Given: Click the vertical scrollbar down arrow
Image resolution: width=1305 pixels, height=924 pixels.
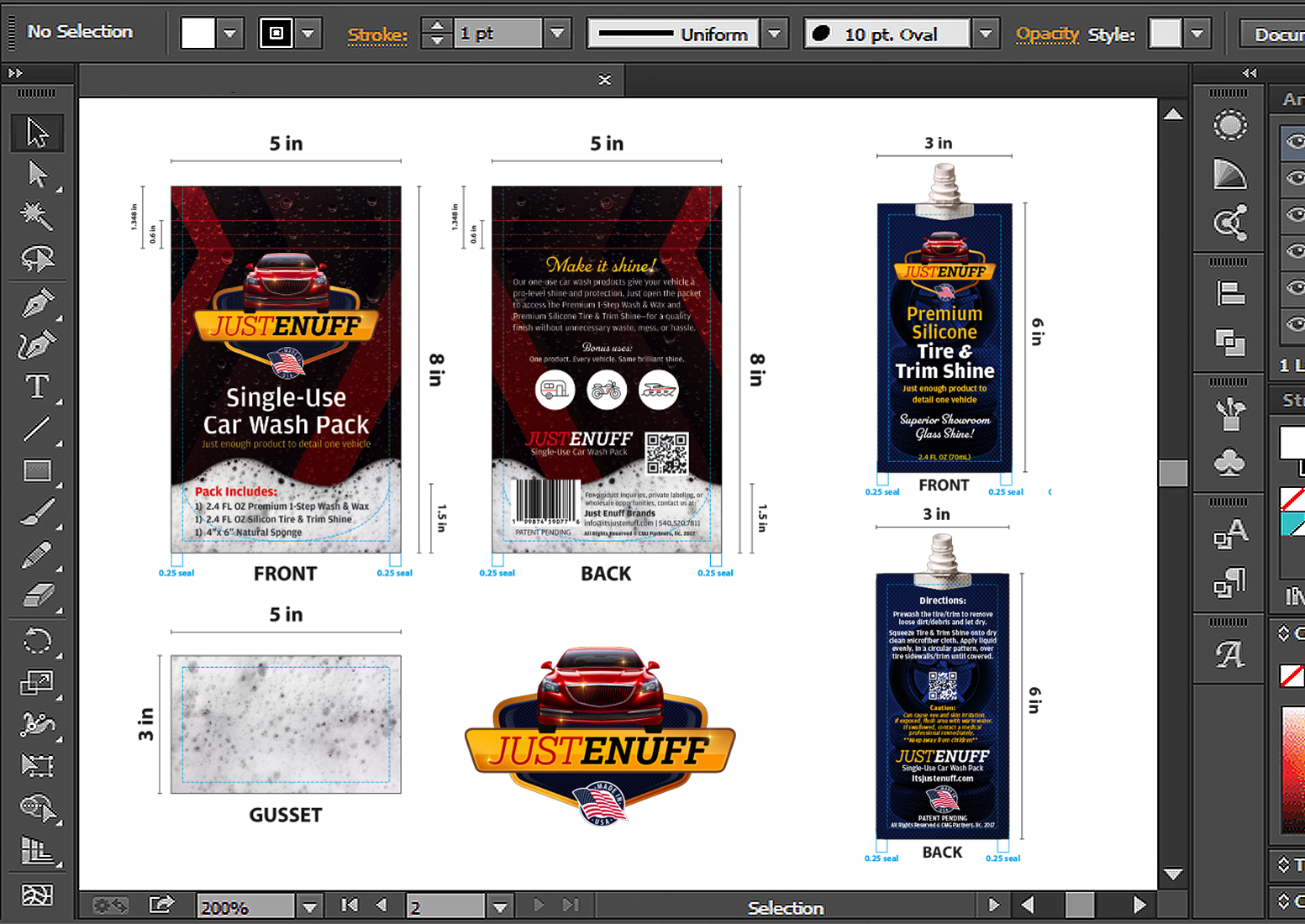Looking at the screenshot, I should 1173,874.
